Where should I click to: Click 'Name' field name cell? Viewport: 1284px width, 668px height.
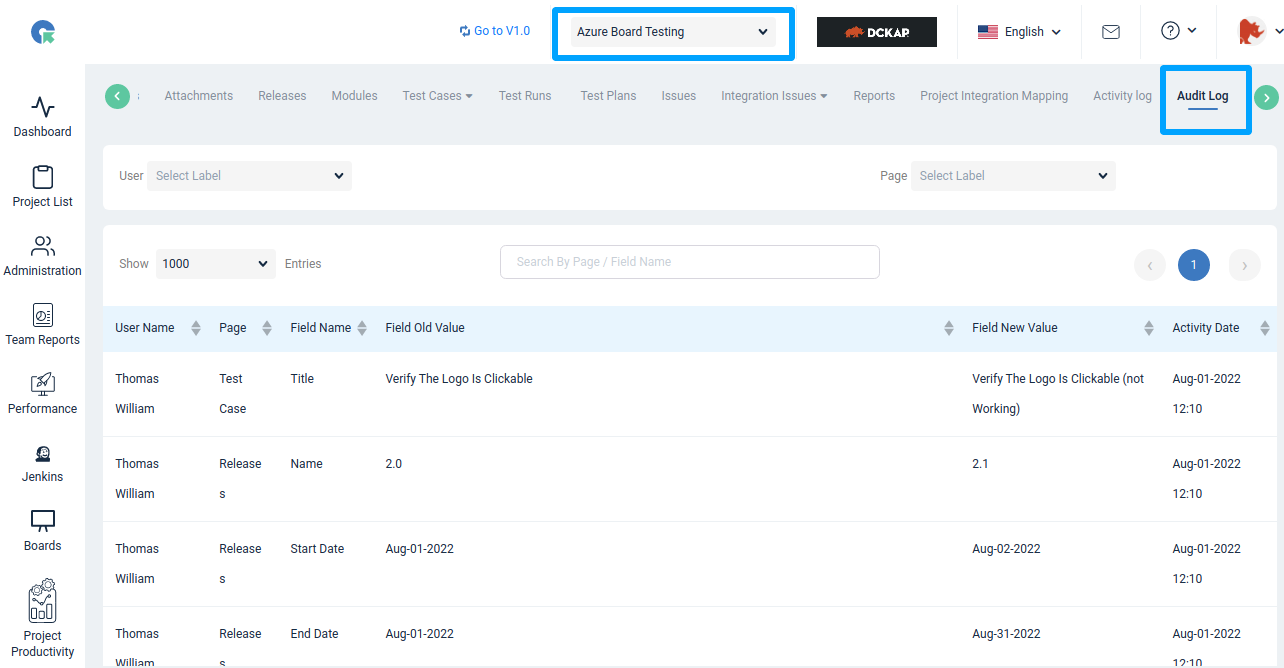[x=306, y=464]
